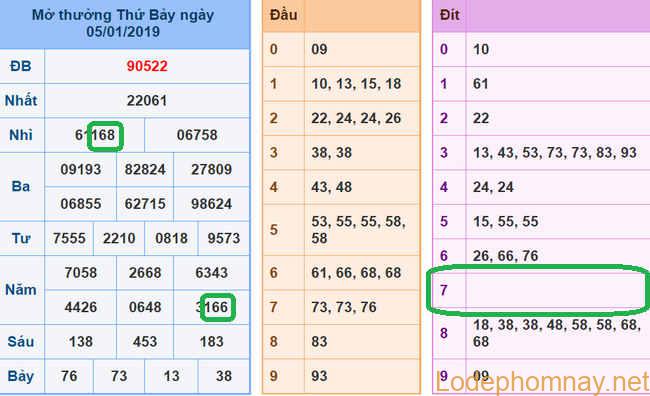Select the Đầu values '38, 38'
This screenshot has height=396, width=650.
[332, 153]
